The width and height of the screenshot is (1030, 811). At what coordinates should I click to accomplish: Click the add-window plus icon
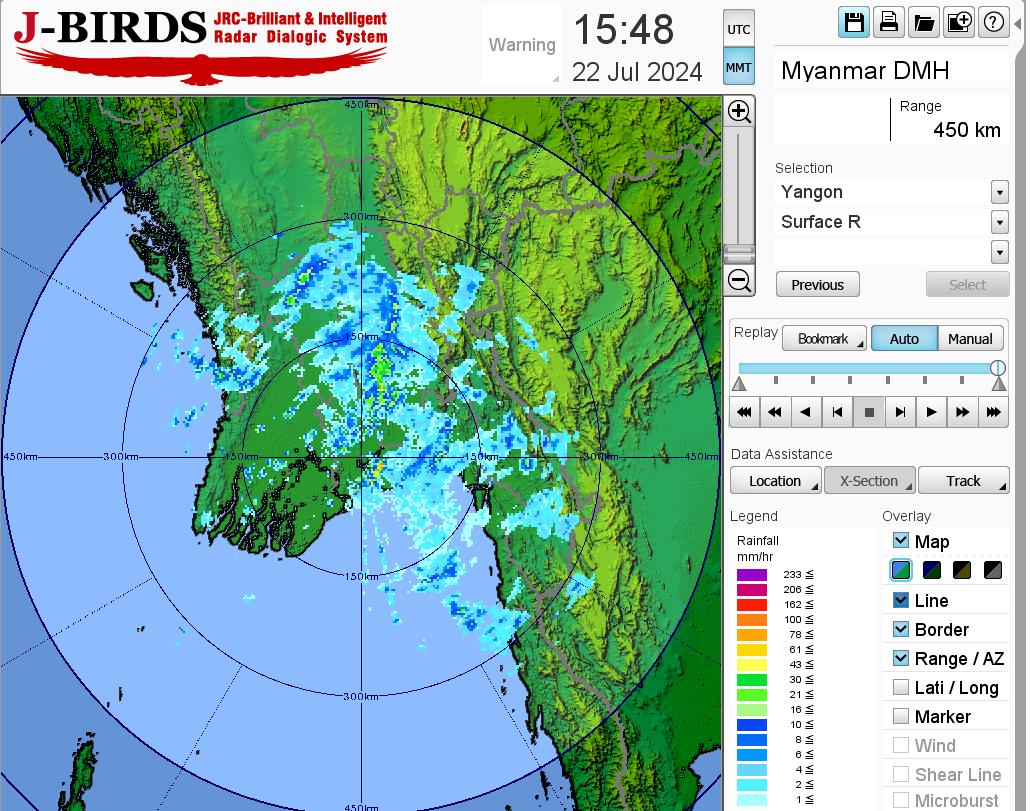tap(958, 23)
